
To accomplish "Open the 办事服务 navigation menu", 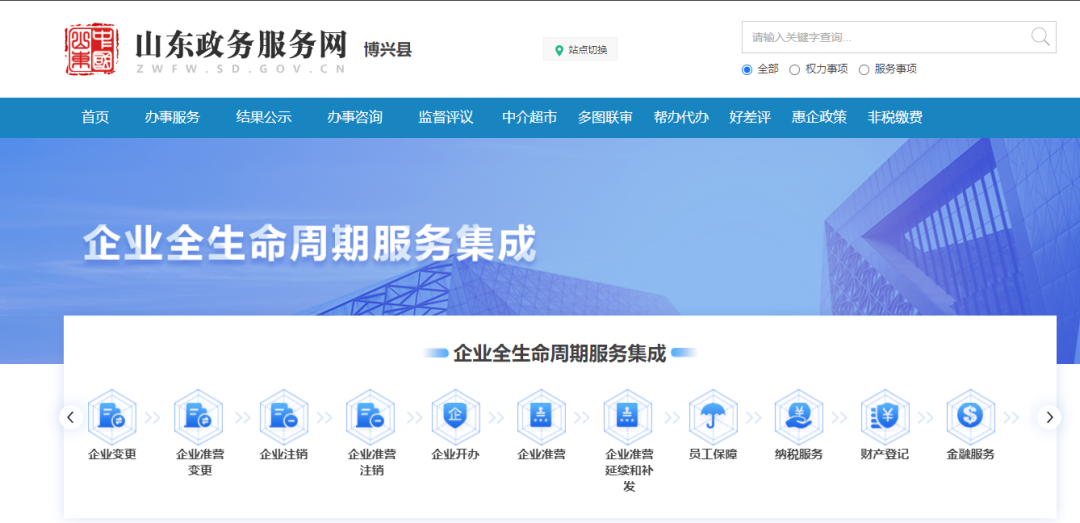I will (x=172, y=117).
